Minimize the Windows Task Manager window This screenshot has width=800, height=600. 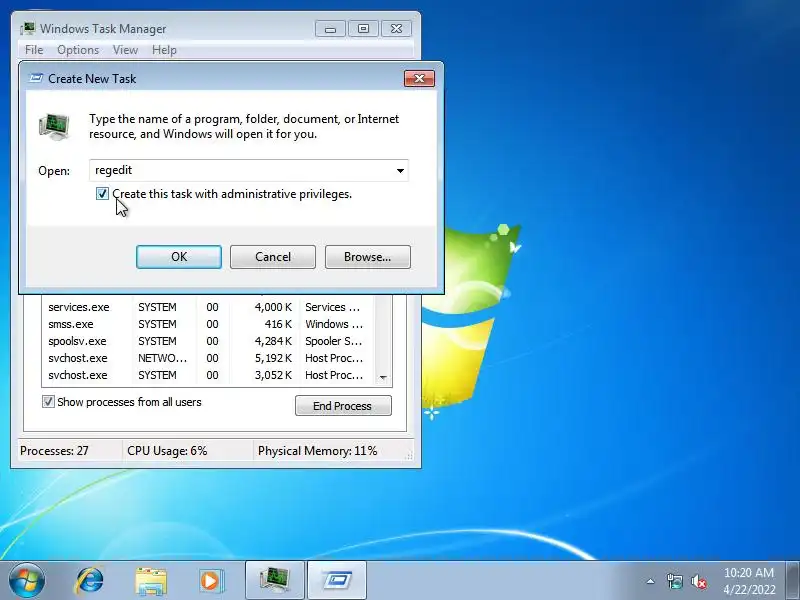(x=330, y=29)
